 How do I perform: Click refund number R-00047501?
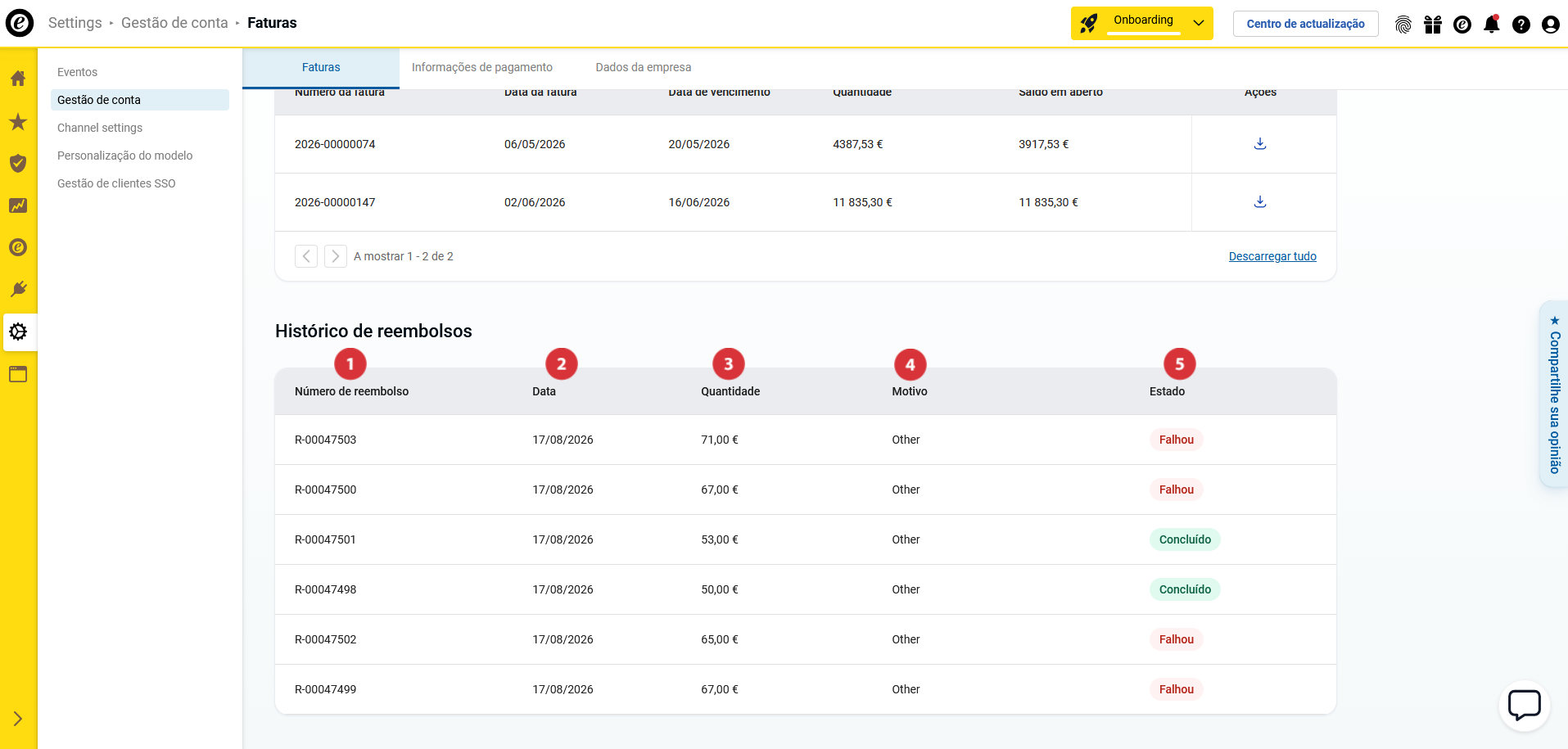click(325, 539)
